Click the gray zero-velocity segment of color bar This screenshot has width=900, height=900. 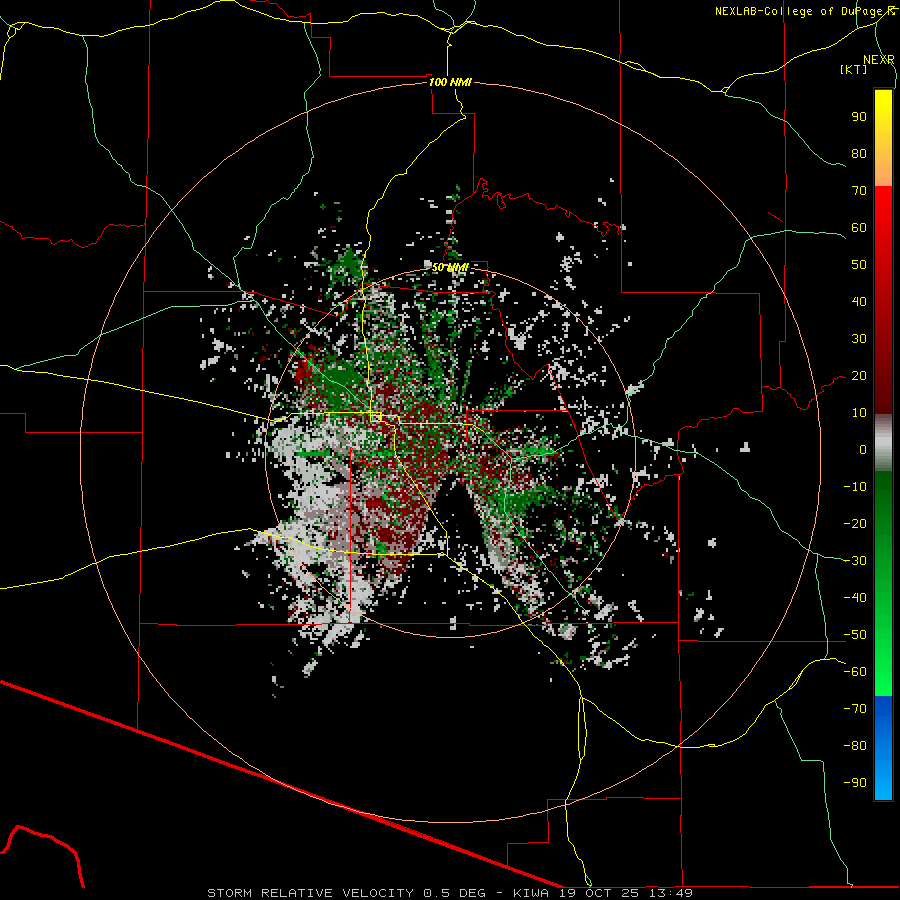tap(883, 443)
